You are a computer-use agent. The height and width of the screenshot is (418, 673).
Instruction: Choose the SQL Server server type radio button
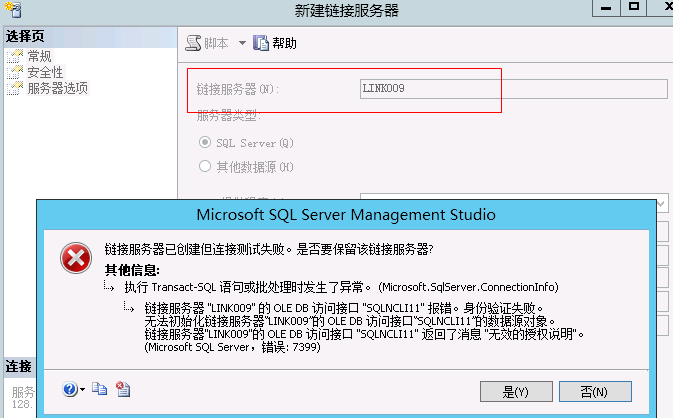click(205, 142)
